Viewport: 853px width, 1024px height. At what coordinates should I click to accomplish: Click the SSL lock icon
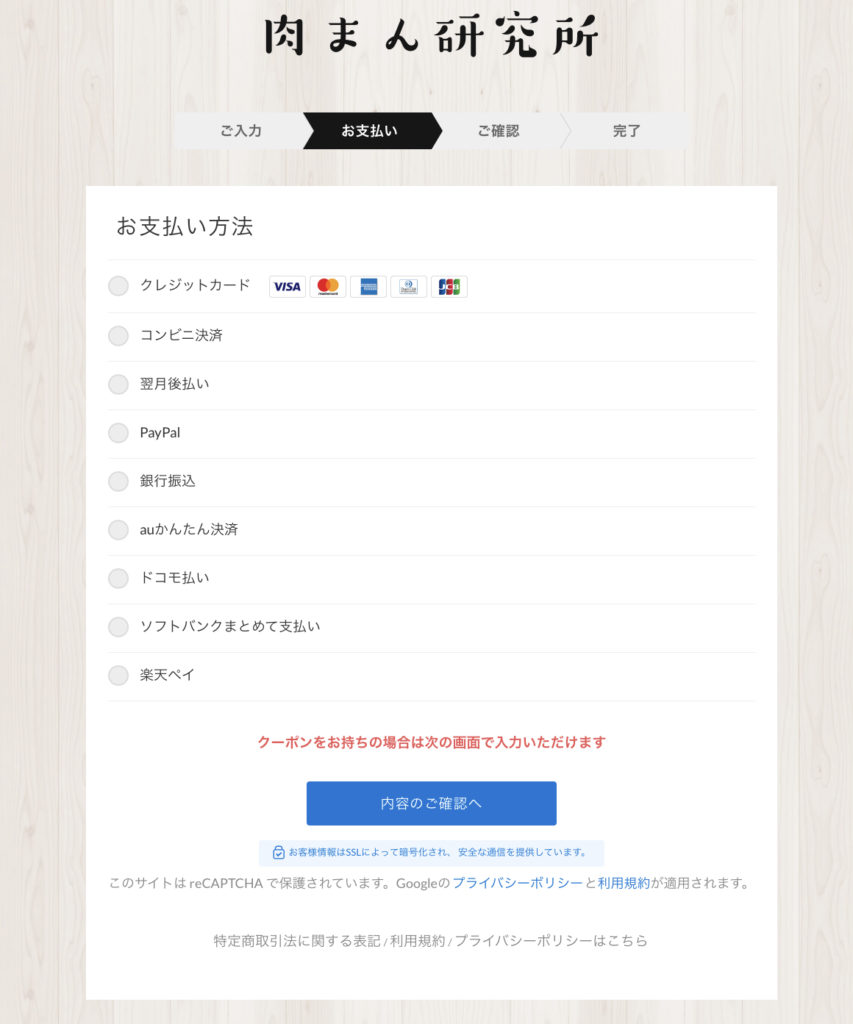pos(278,852)
